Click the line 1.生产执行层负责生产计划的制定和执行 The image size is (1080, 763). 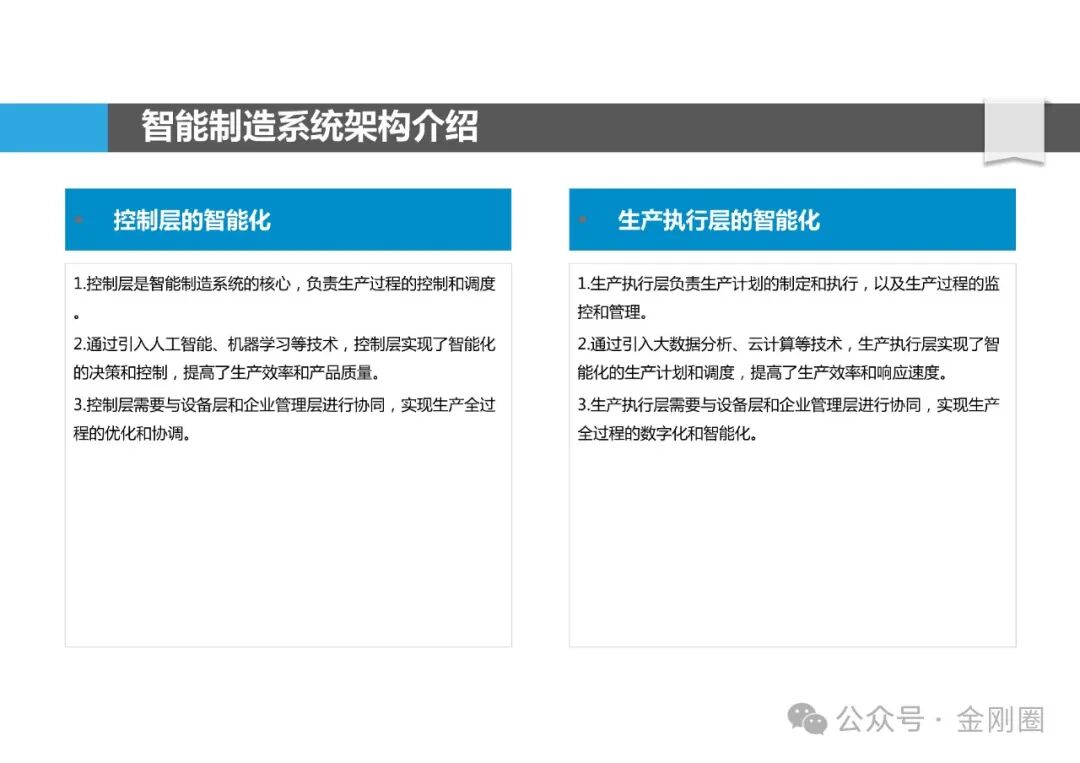[788, 284]
